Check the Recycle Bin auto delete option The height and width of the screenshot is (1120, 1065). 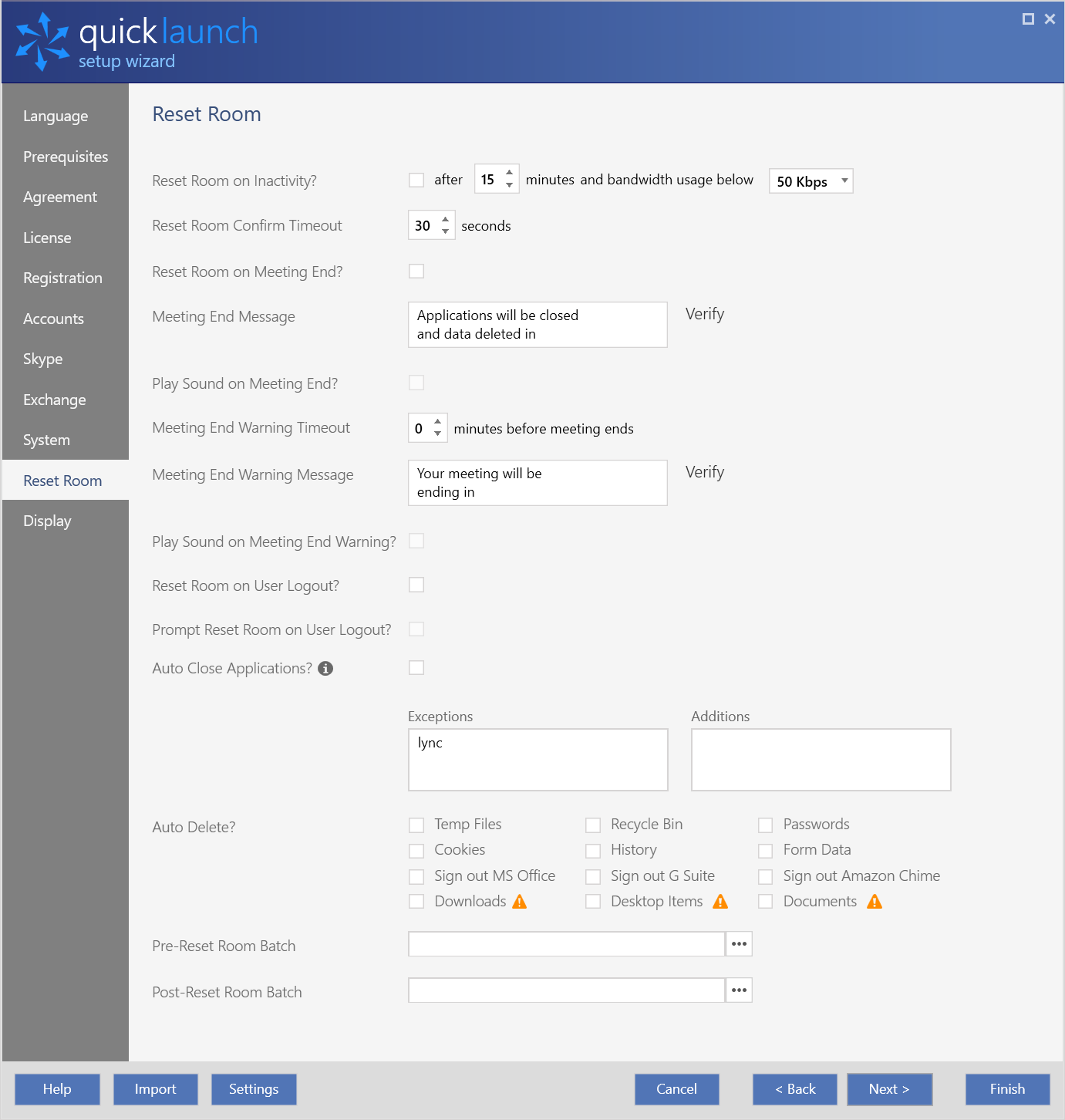coord(593,825)
